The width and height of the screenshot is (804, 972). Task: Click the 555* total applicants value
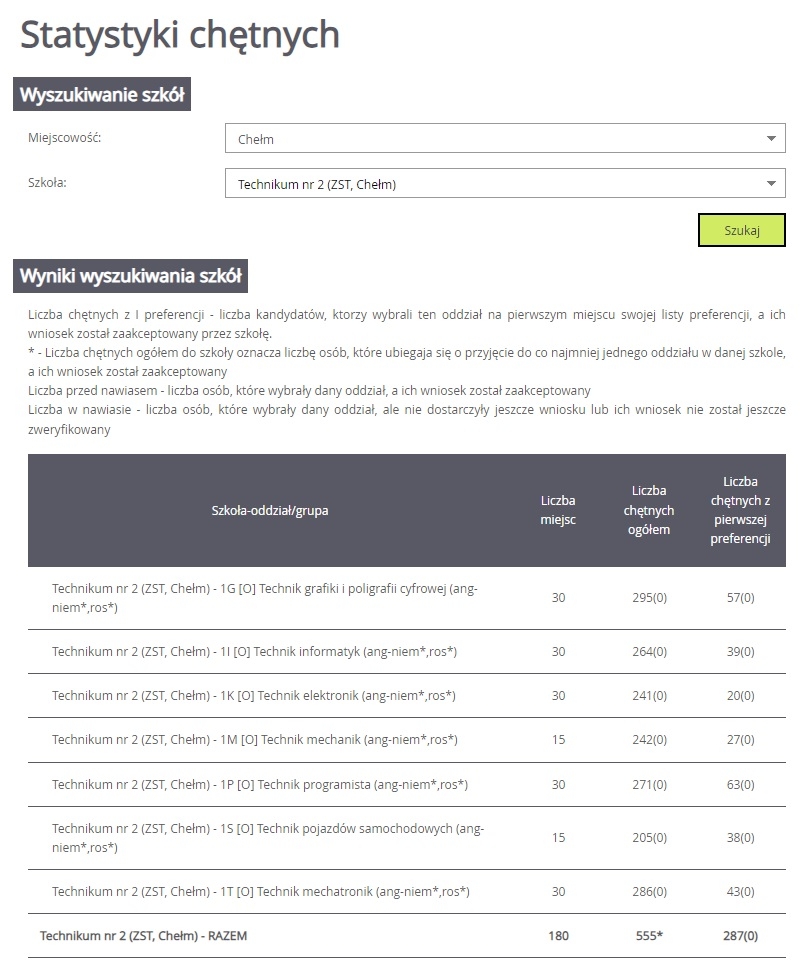click(649, 936)
